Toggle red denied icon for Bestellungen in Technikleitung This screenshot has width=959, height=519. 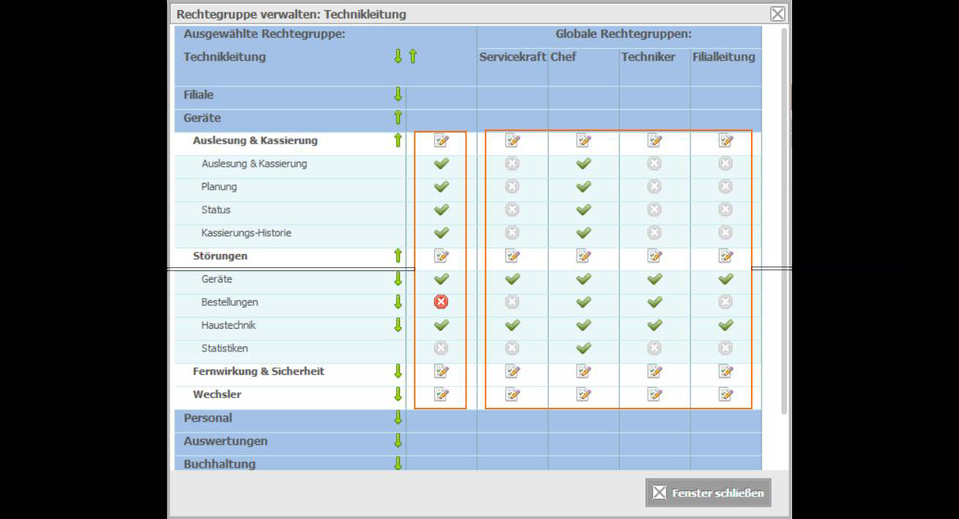point(441,302)
